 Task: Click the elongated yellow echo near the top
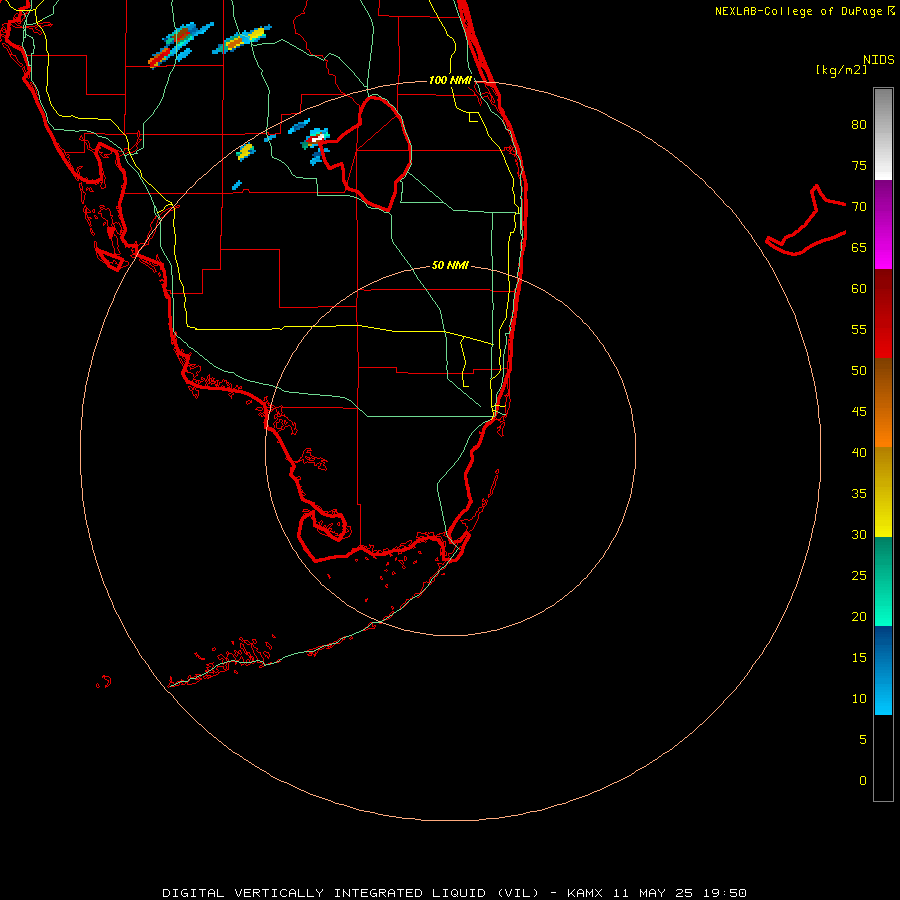(x=242, y=40)
